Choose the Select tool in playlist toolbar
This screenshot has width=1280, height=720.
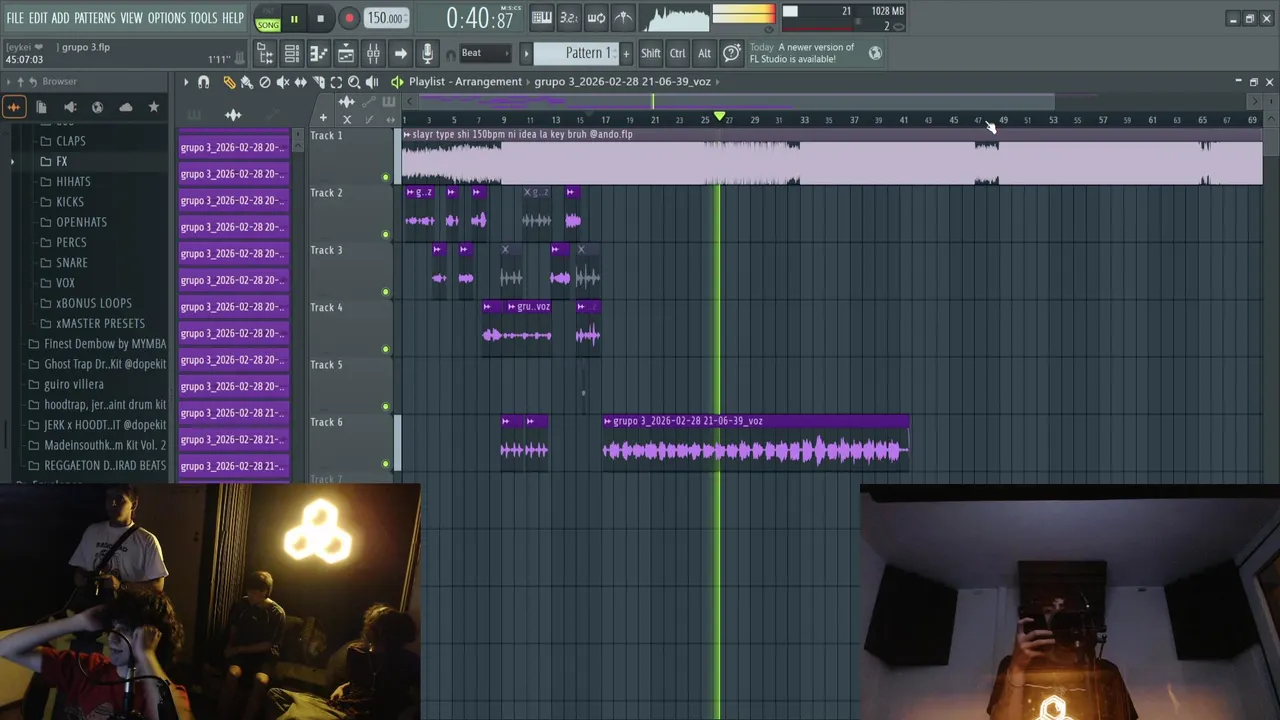click(x=336, y=82)
